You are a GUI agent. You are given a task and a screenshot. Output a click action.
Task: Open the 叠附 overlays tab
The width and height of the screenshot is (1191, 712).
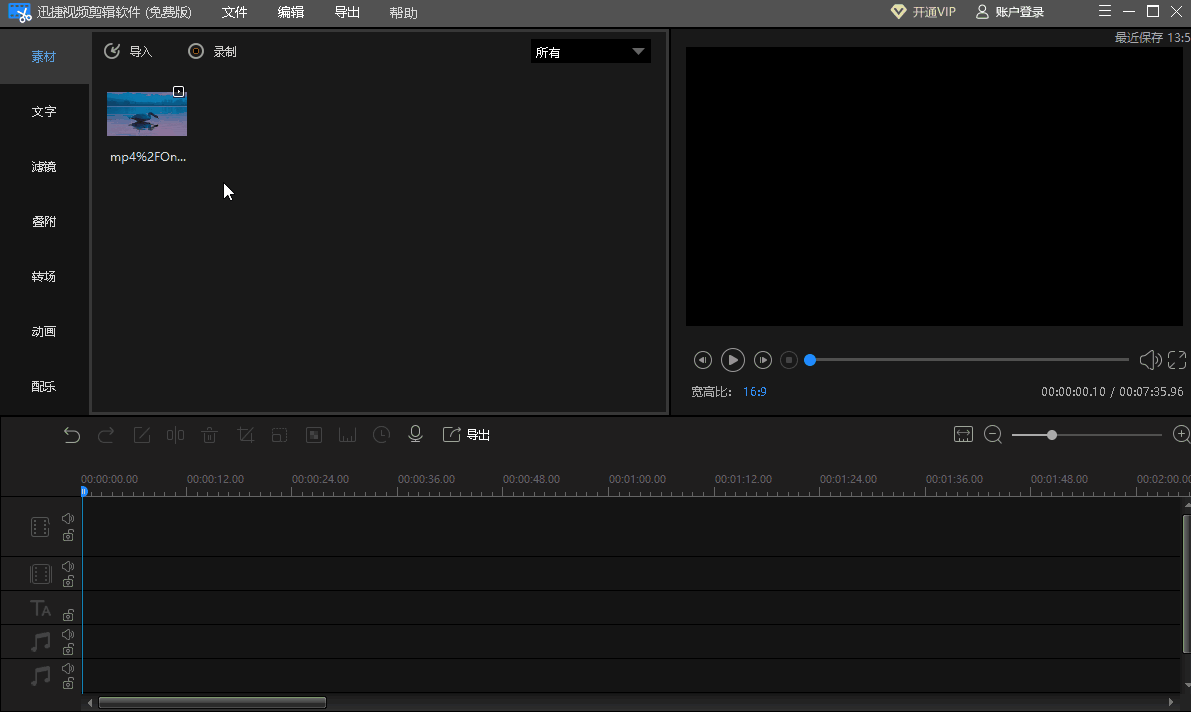[44, 221]
